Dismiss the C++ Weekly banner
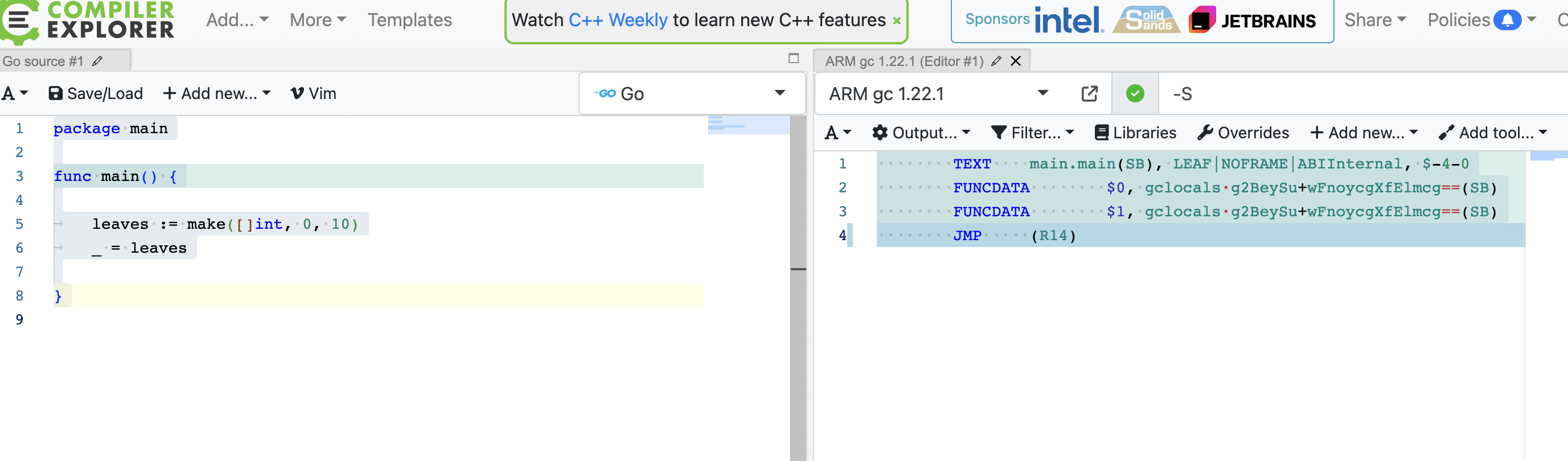 pos(897,21)
